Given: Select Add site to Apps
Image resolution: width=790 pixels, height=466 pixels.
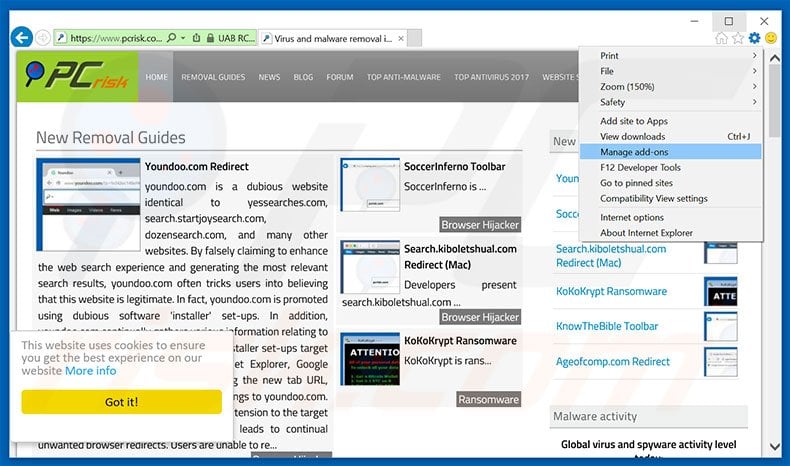Looking at the screenshot, I should (x=671, y=121).
